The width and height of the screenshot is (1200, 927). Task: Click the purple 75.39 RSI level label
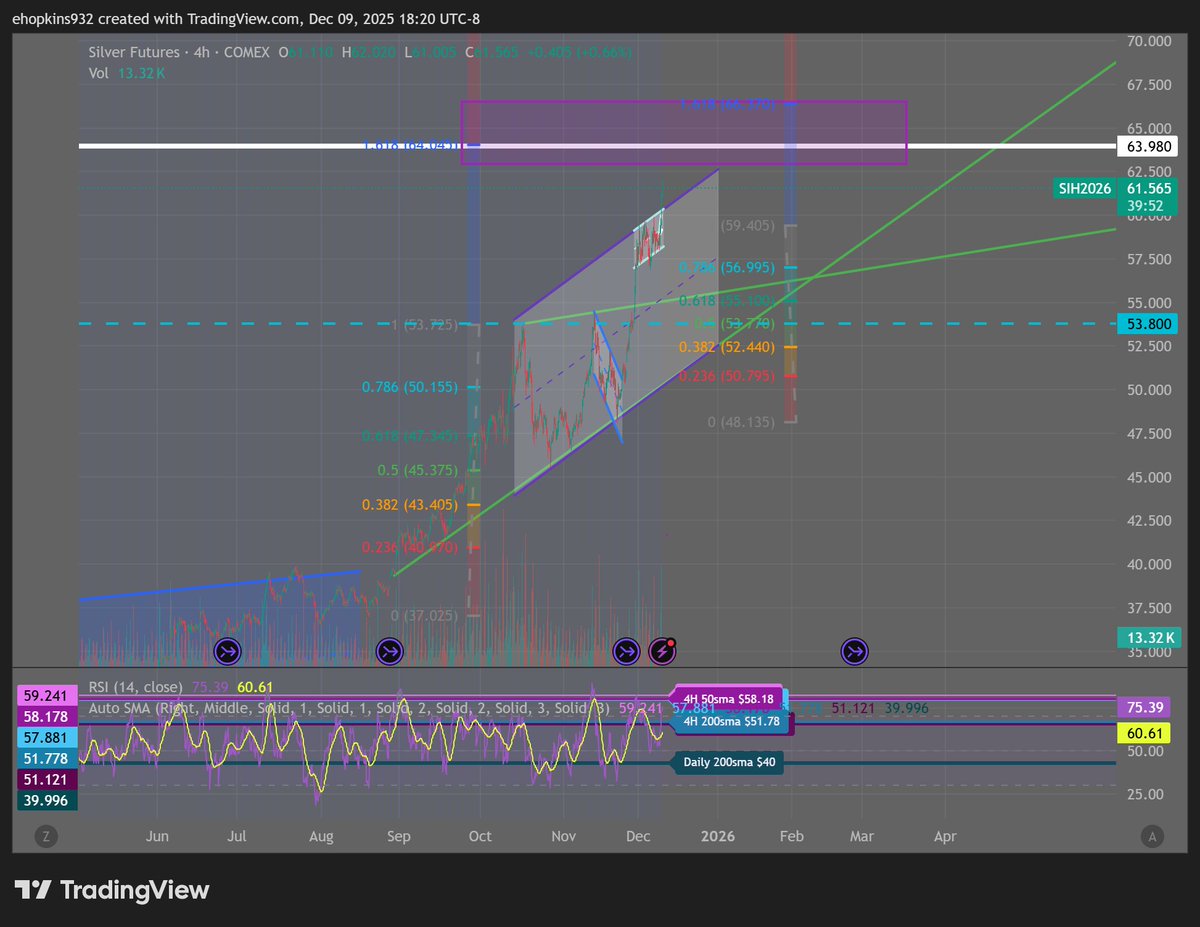pos(1146,707)
